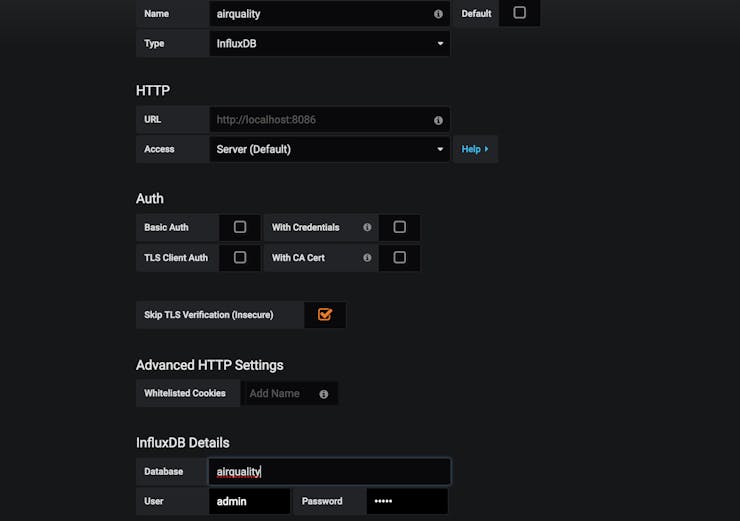Enable the Default data source checkbox
The height and width of the screenshot is (521, 740).
pos(519,12)
